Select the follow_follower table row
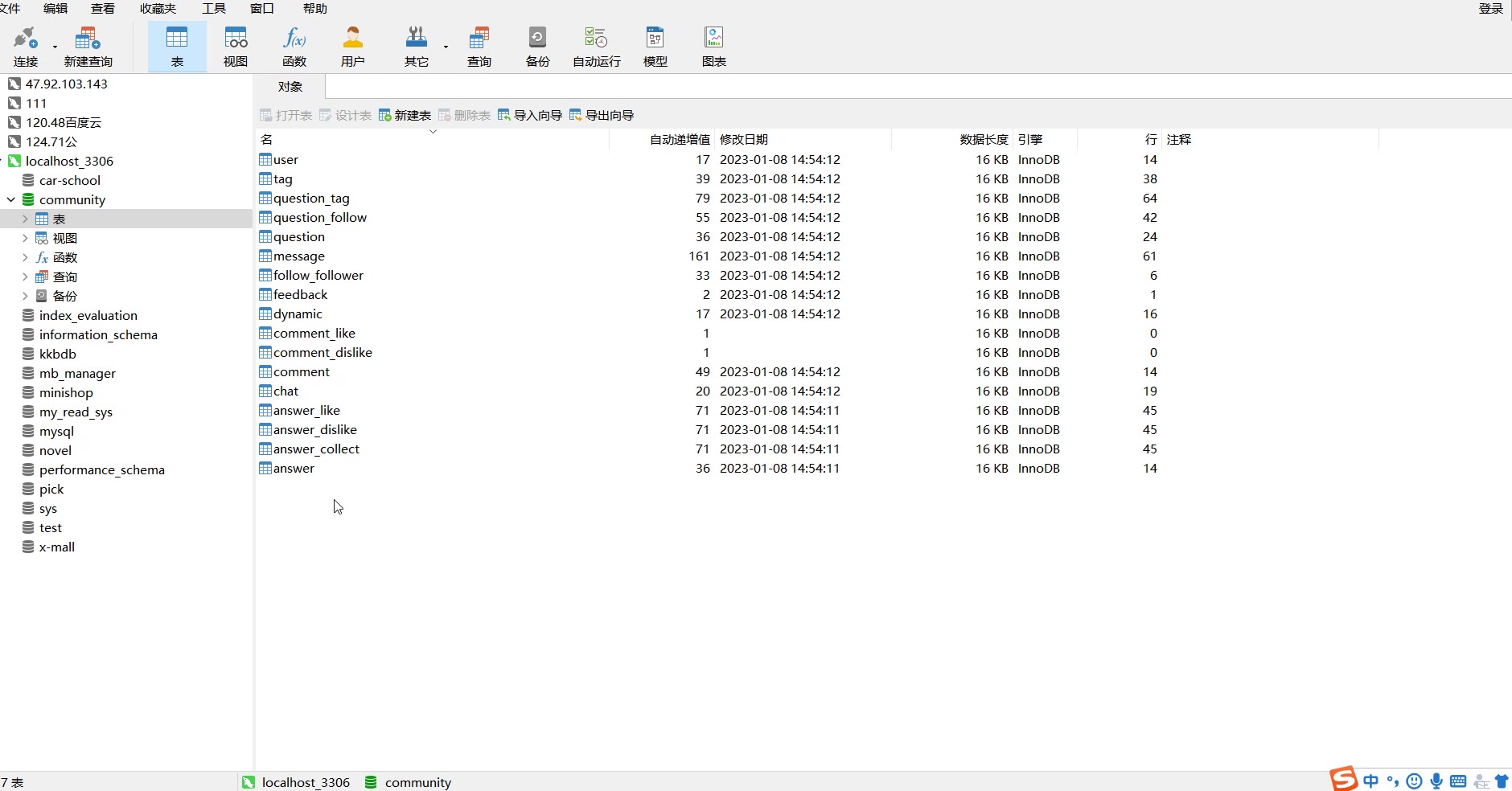The height and width of the screenshot is (791, 1512). 817,275
